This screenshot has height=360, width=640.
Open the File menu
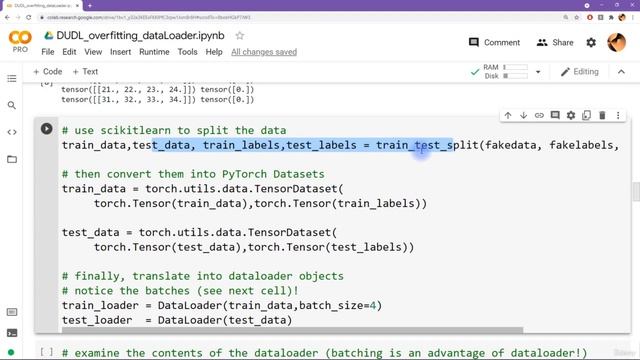[48, 52]
